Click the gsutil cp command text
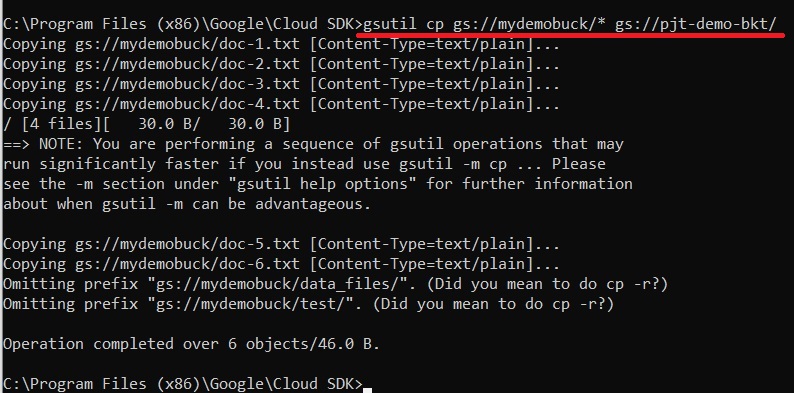This screenshot has height=393, width=794. coord(570,24)
